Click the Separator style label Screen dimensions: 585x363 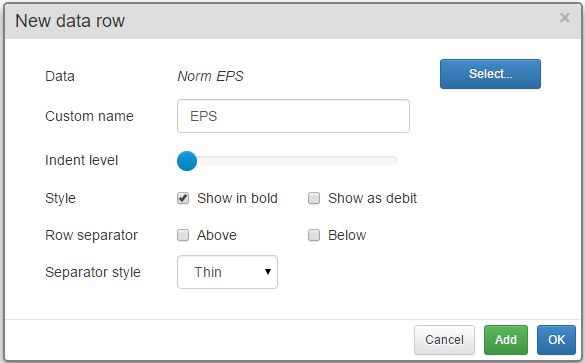tap(93, 272)
